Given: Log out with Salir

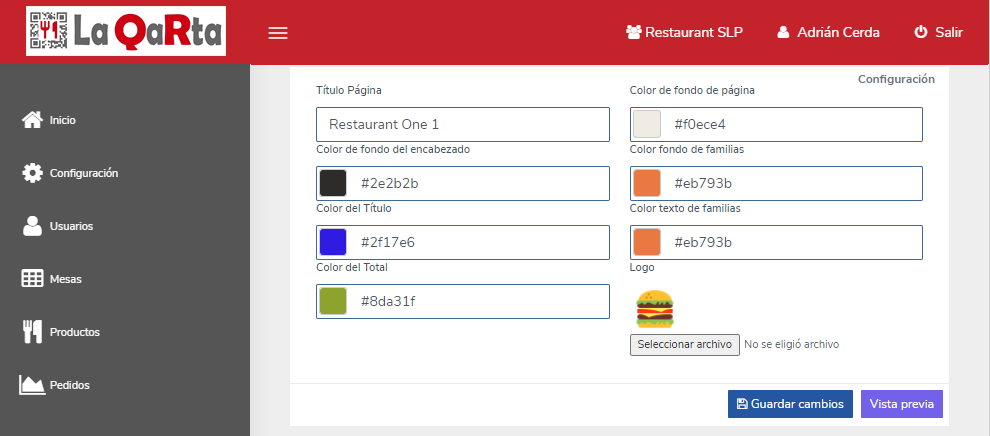Looking at the screenshot, I should click(x=938, y=32).
